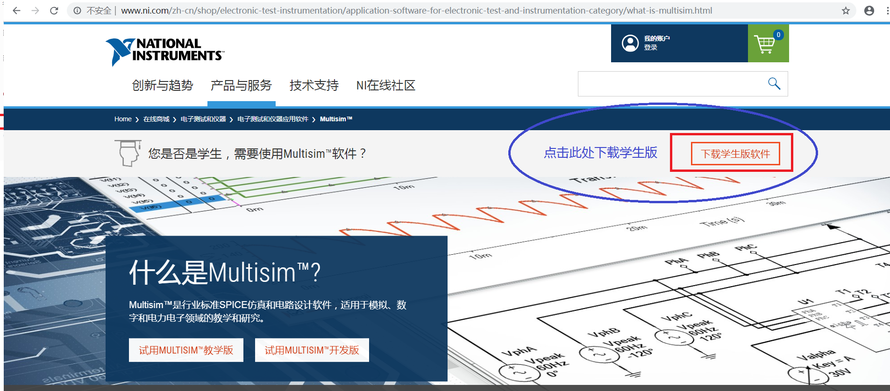
Task: Open the browser profile avatar icon
Action: [x=869, y=10]
